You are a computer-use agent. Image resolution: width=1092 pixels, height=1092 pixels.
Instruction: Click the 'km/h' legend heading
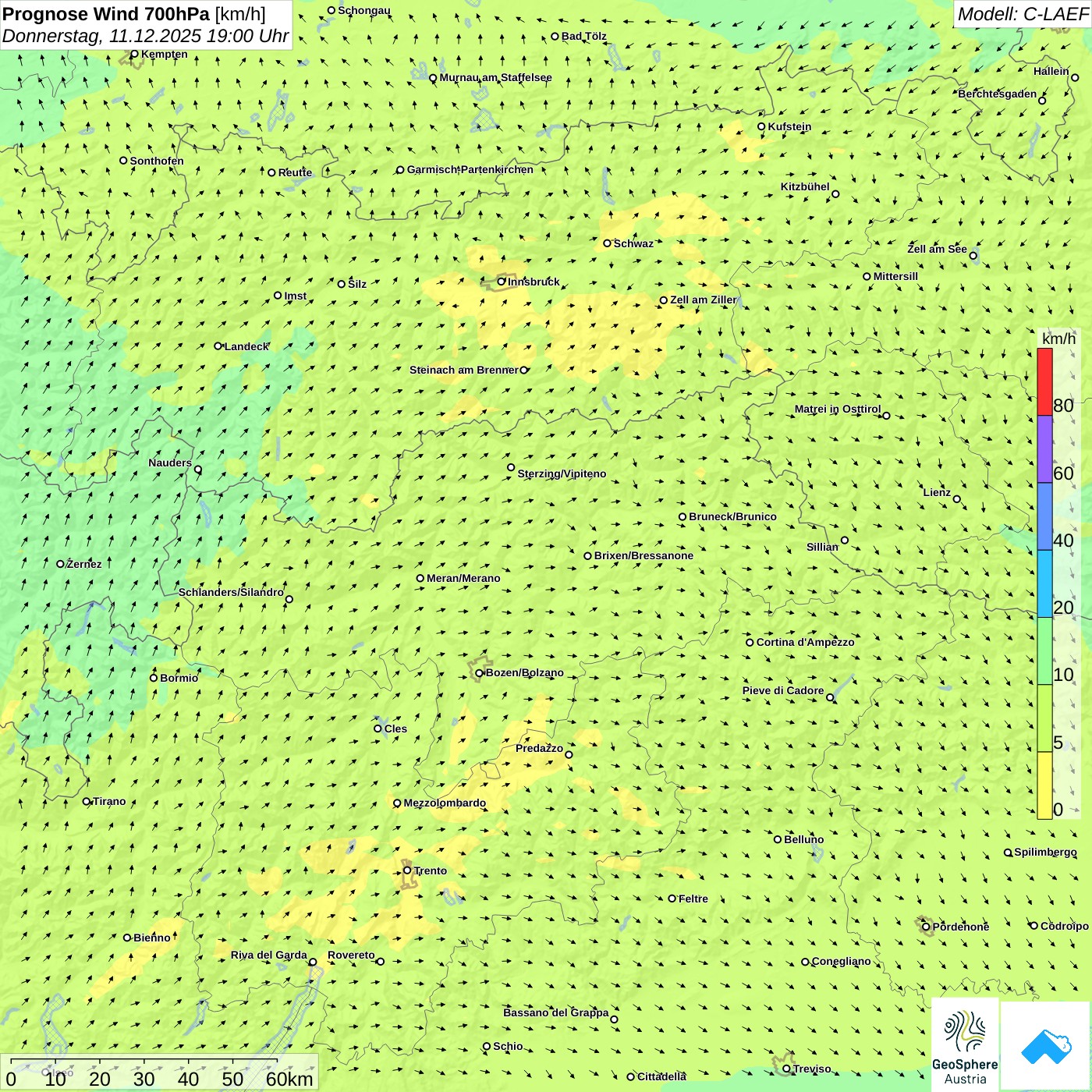pos(1058,338)
